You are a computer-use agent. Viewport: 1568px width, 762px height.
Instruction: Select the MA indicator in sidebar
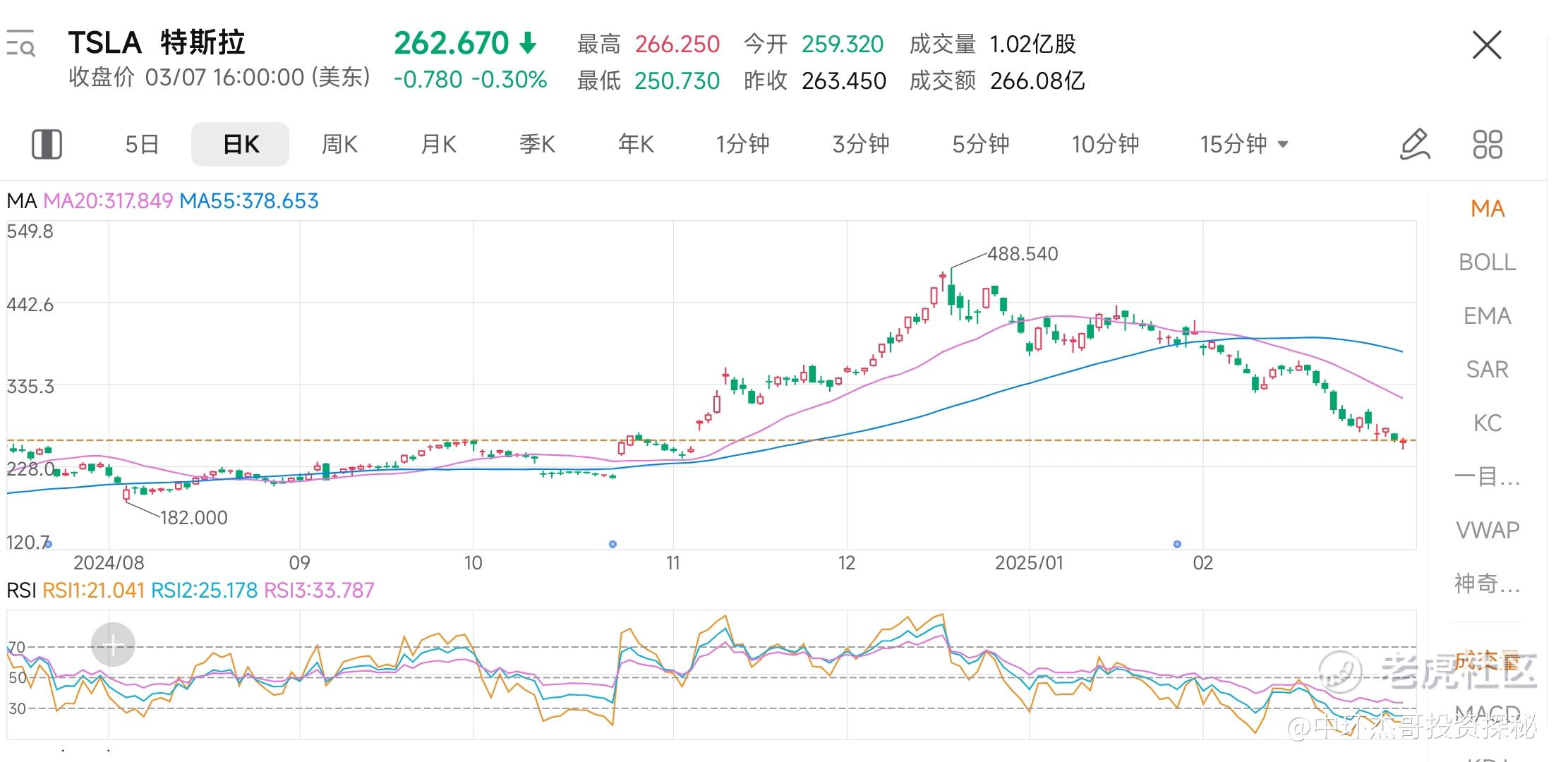pos(1488,209)
